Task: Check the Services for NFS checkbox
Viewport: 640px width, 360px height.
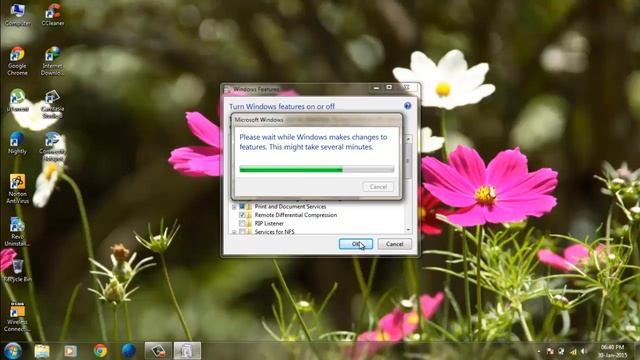Action: tap(242, 231)
